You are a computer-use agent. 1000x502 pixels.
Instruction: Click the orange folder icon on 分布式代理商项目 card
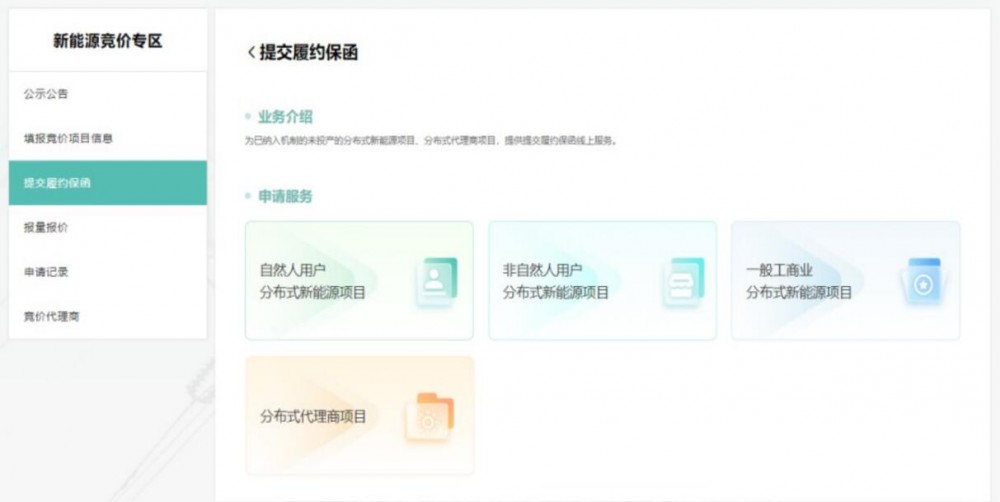tap(429, 416)
